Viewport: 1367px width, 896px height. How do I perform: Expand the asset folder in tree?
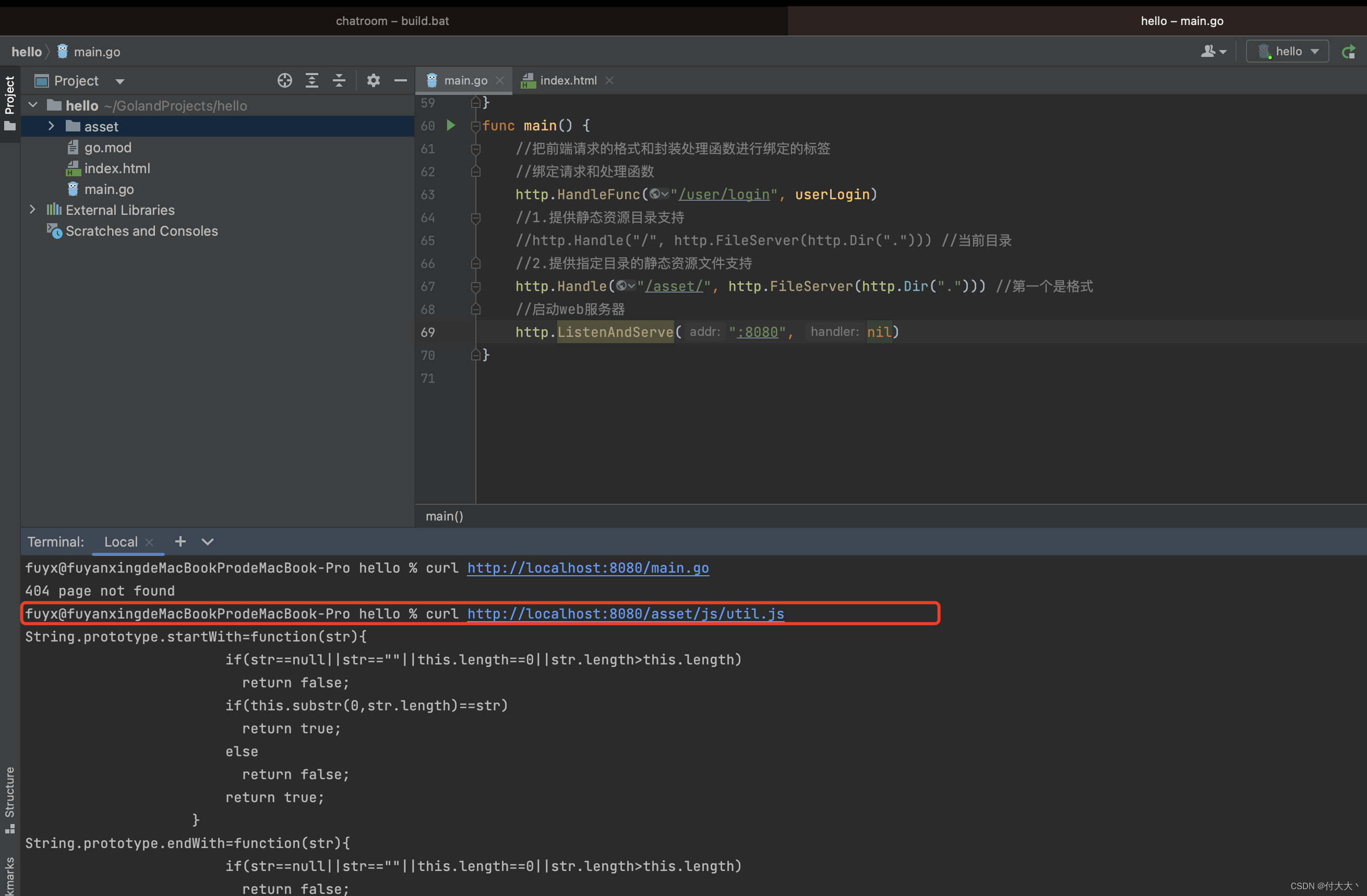[51, 126]
